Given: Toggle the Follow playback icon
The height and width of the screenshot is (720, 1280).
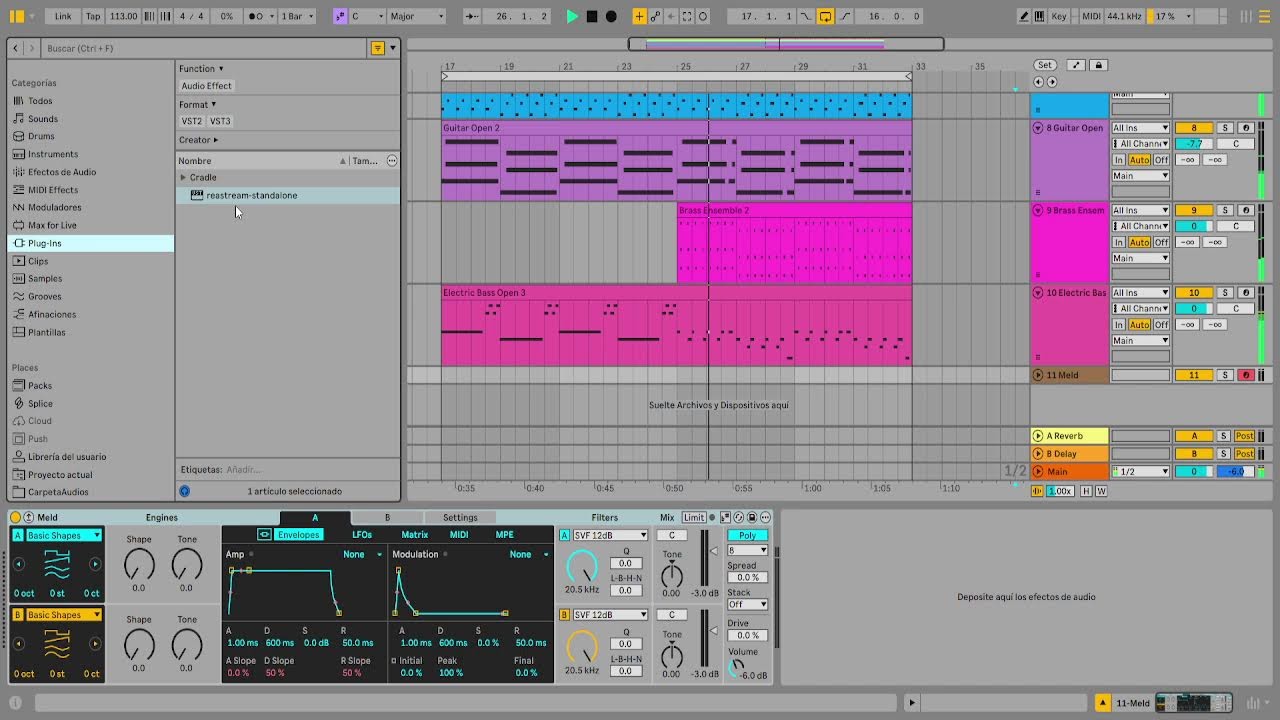Looking at the screenshot, I should 473,16.
